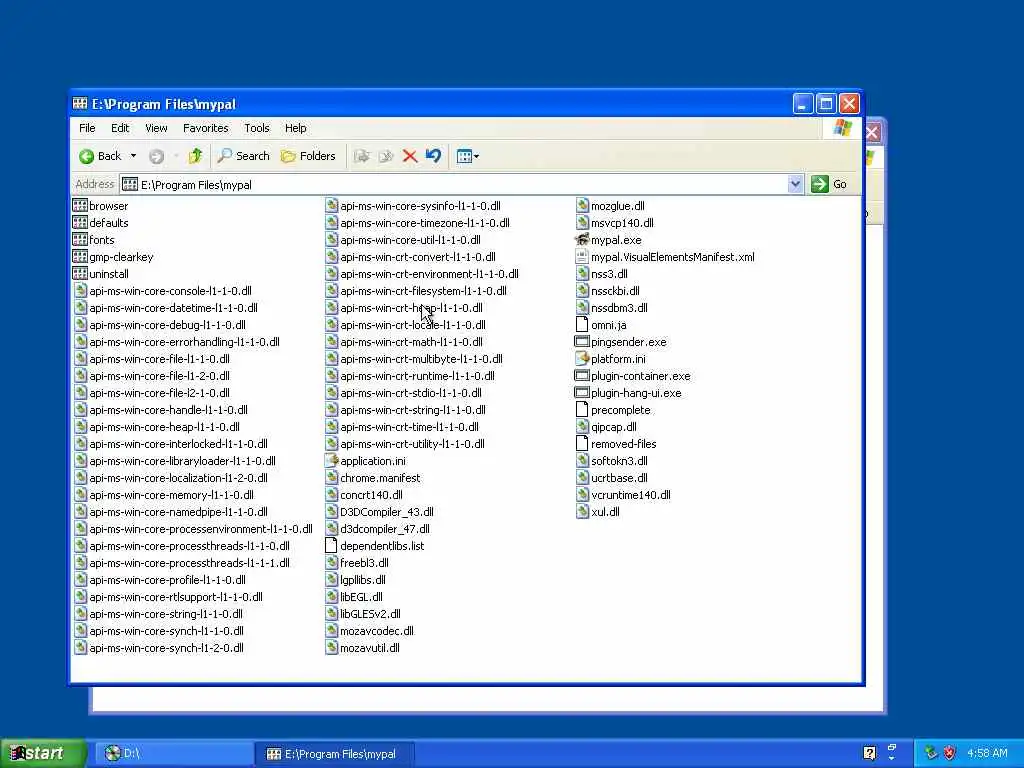Viewport: 1024px width, 768px height.
Task: Click the Windows Start button
Action: (x=43, y=753)
